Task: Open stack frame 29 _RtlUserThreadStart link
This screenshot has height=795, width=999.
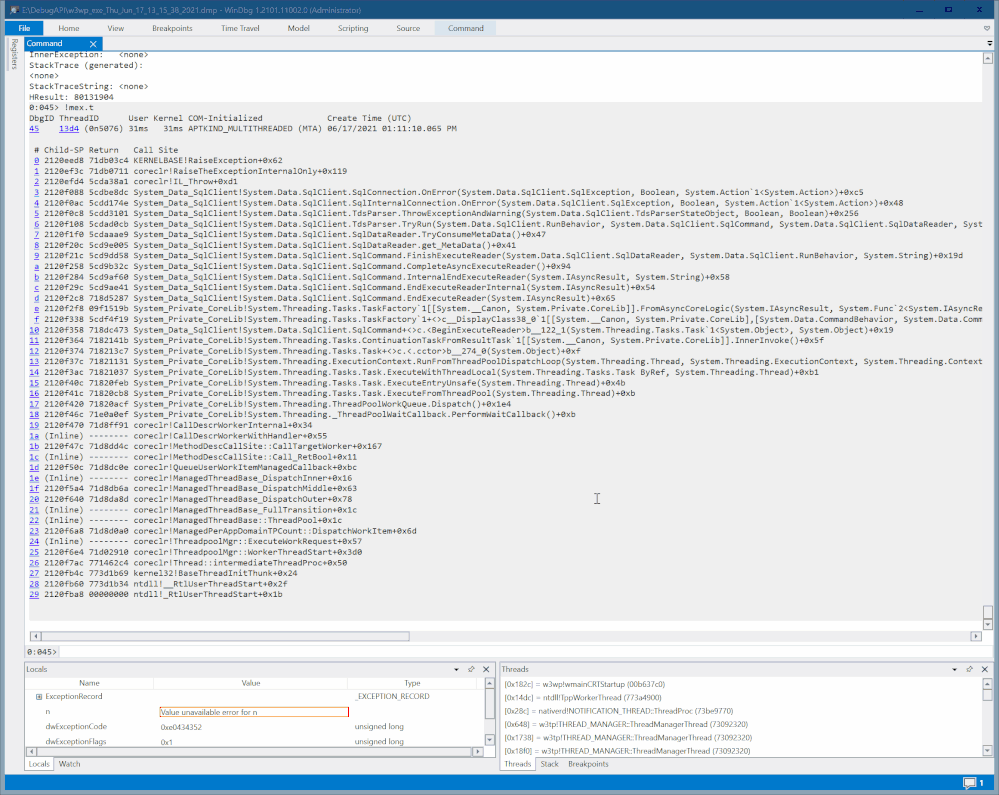Action: click(34, 594)
